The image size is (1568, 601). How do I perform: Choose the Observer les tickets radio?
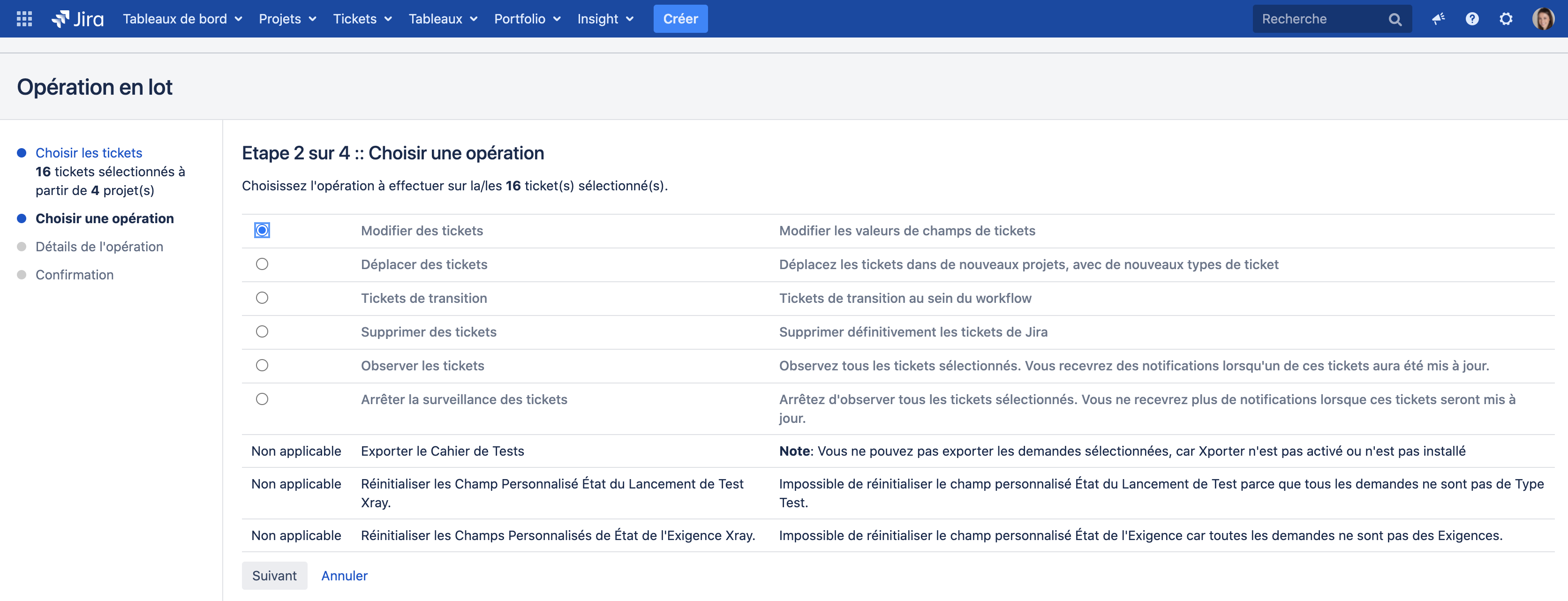click(262, 366)
